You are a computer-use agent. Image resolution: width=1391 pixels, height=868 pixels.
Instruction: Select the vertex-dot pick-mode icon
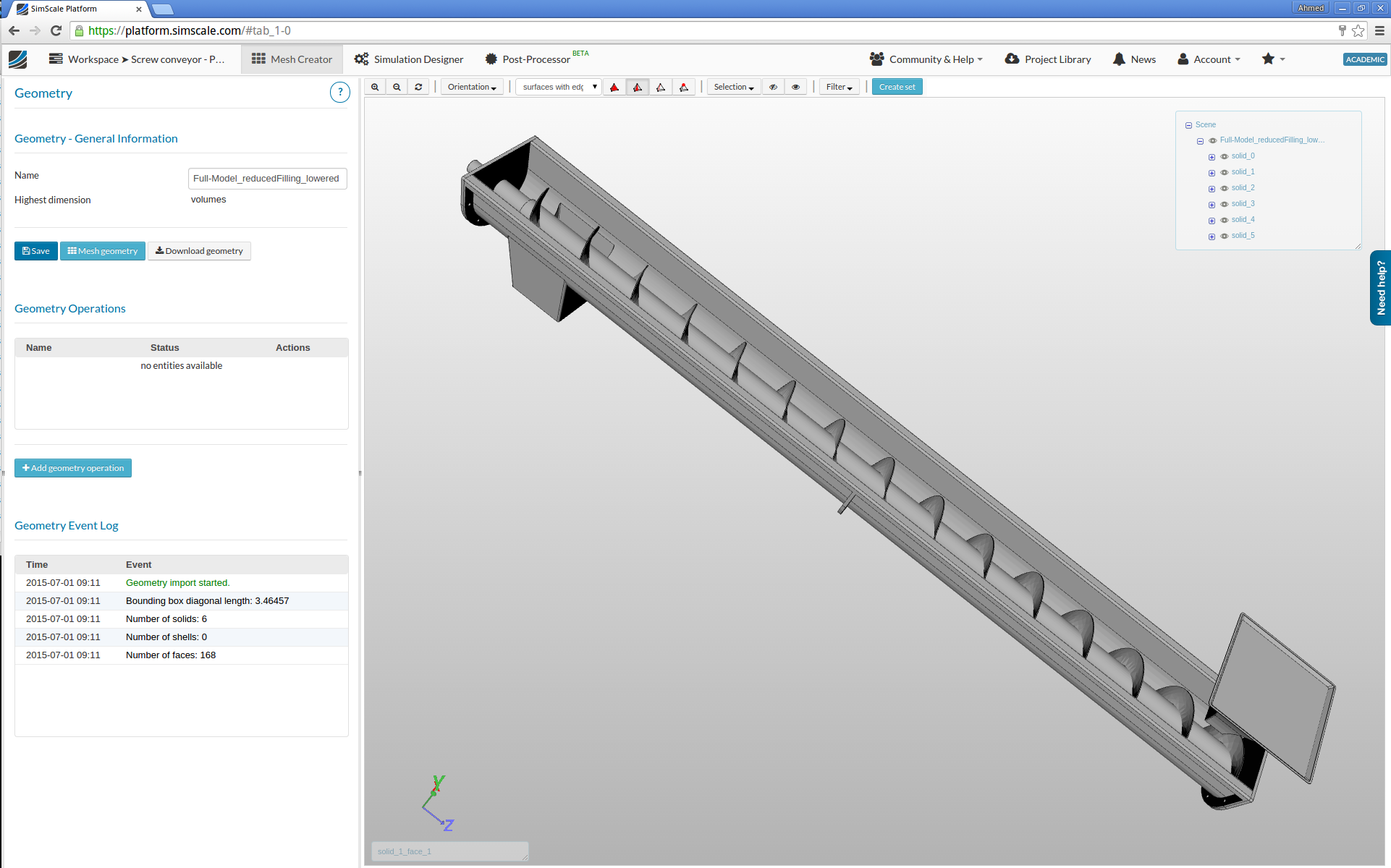pos(684,88)
